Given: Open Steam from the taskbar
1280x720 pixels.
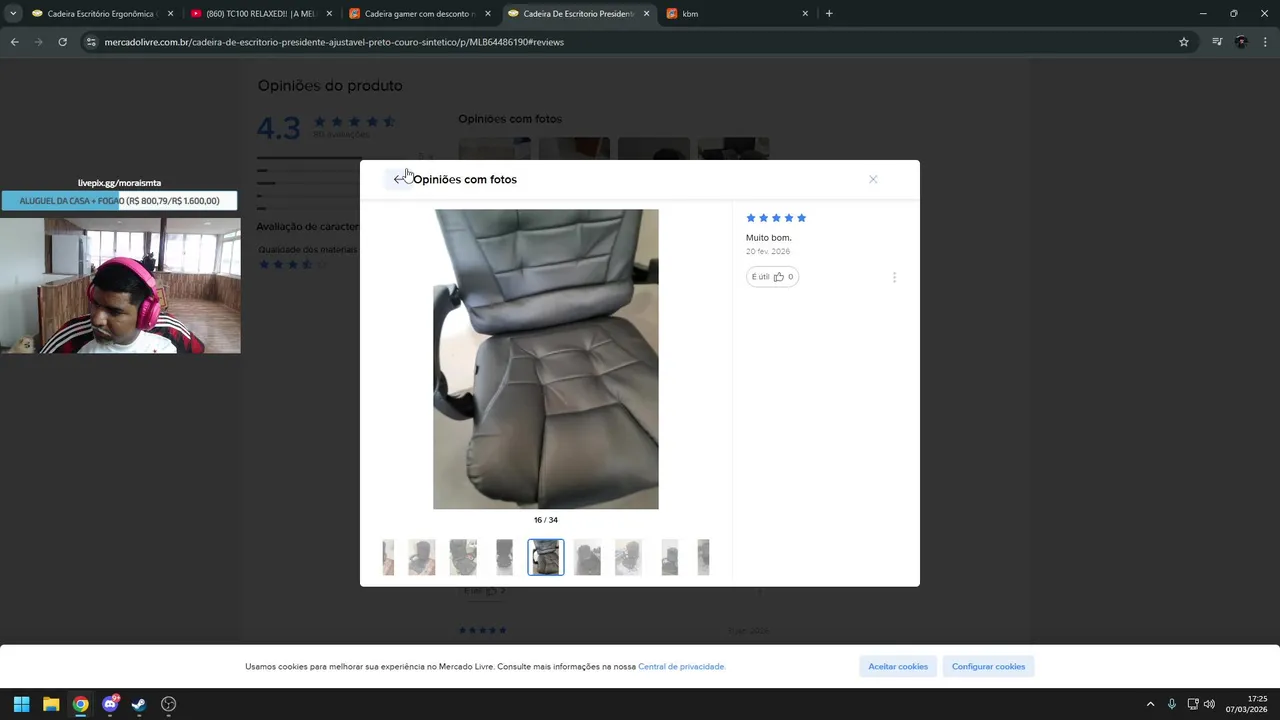Looking at the screenshot, I should coord(139,704).
